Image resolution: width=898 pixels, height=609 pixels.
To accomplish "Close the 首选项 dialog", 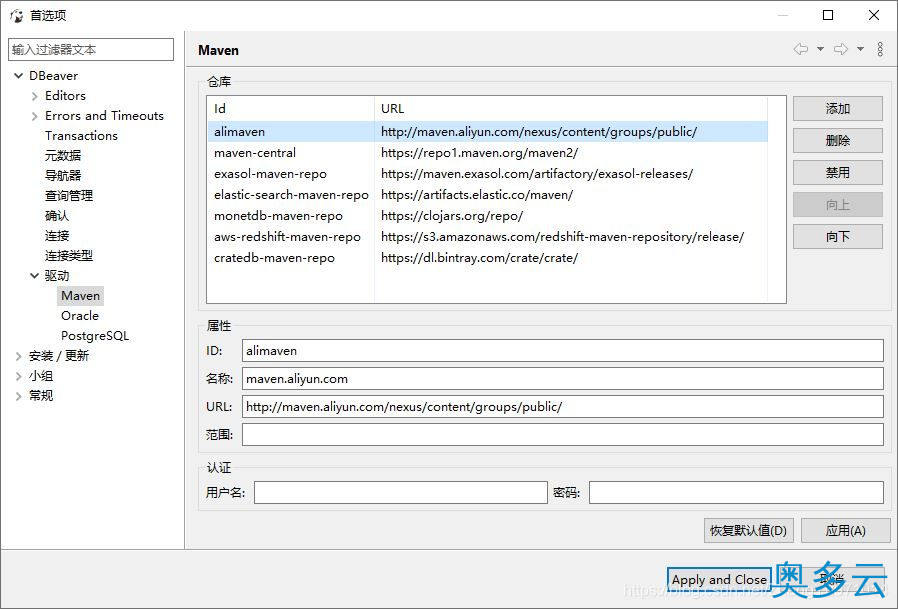I will [x=873, y=15].
